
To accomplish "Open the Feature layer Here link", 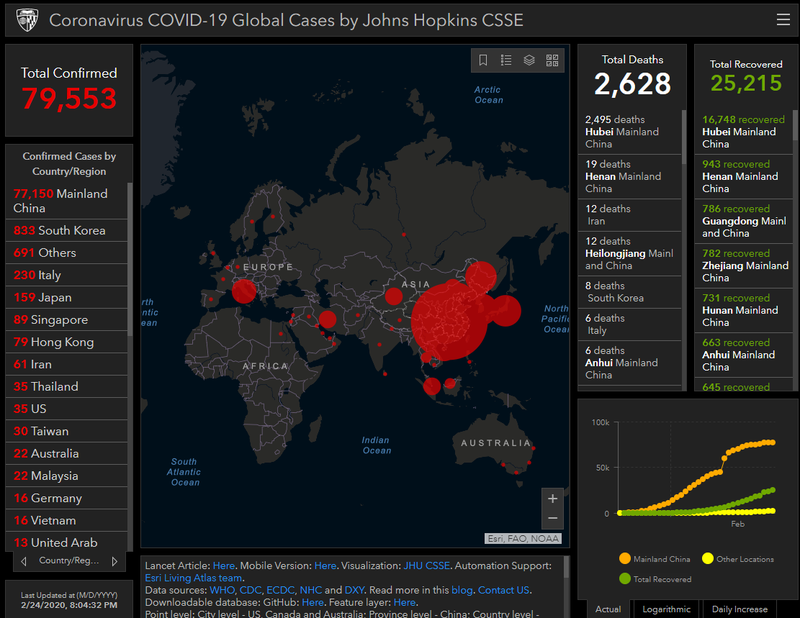I will [405, 602].
